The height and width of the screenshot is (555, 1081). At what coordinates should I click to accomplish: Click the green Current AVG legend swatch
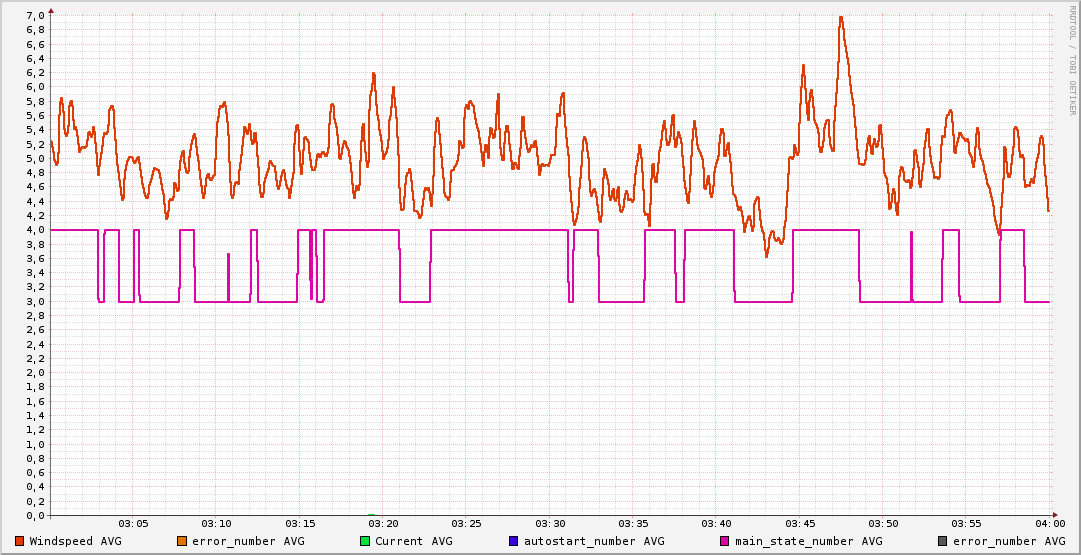(365, 541)
